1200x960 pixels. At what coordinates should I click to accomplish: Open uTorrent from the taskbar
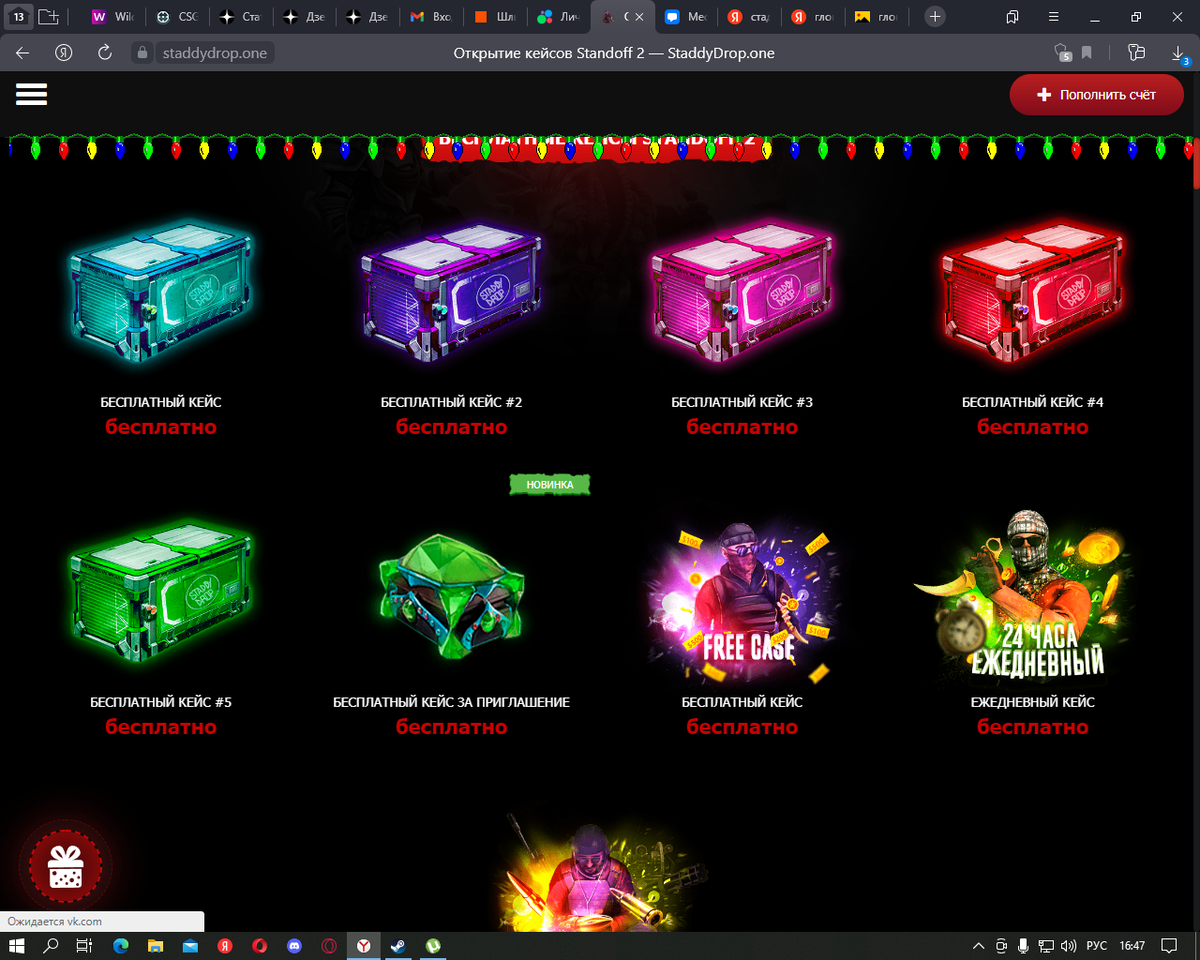[x=433, y=945]
